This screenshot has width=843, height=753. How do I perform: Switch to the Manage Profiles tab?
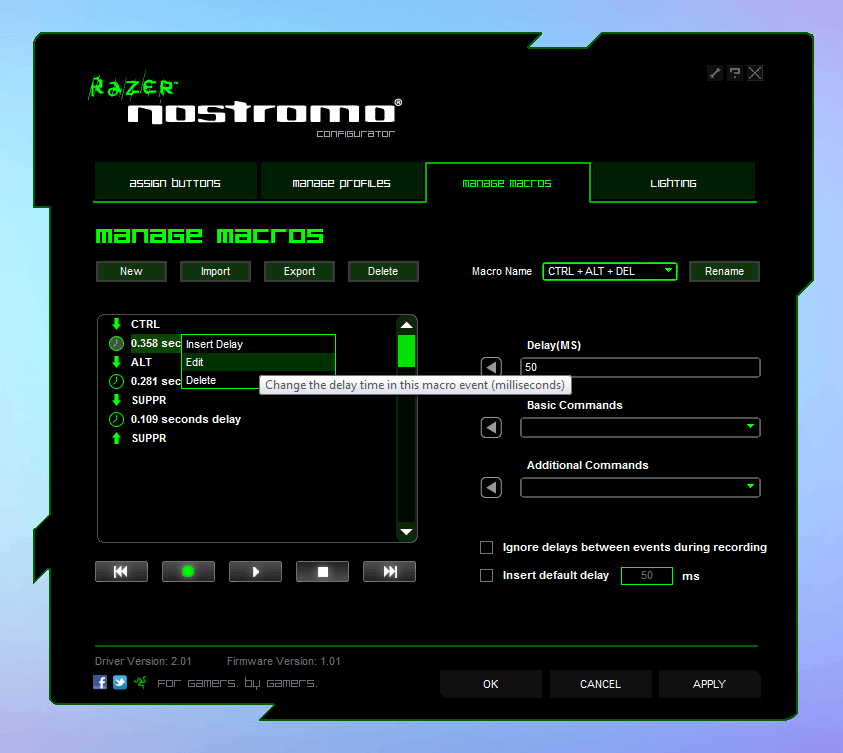341,183
